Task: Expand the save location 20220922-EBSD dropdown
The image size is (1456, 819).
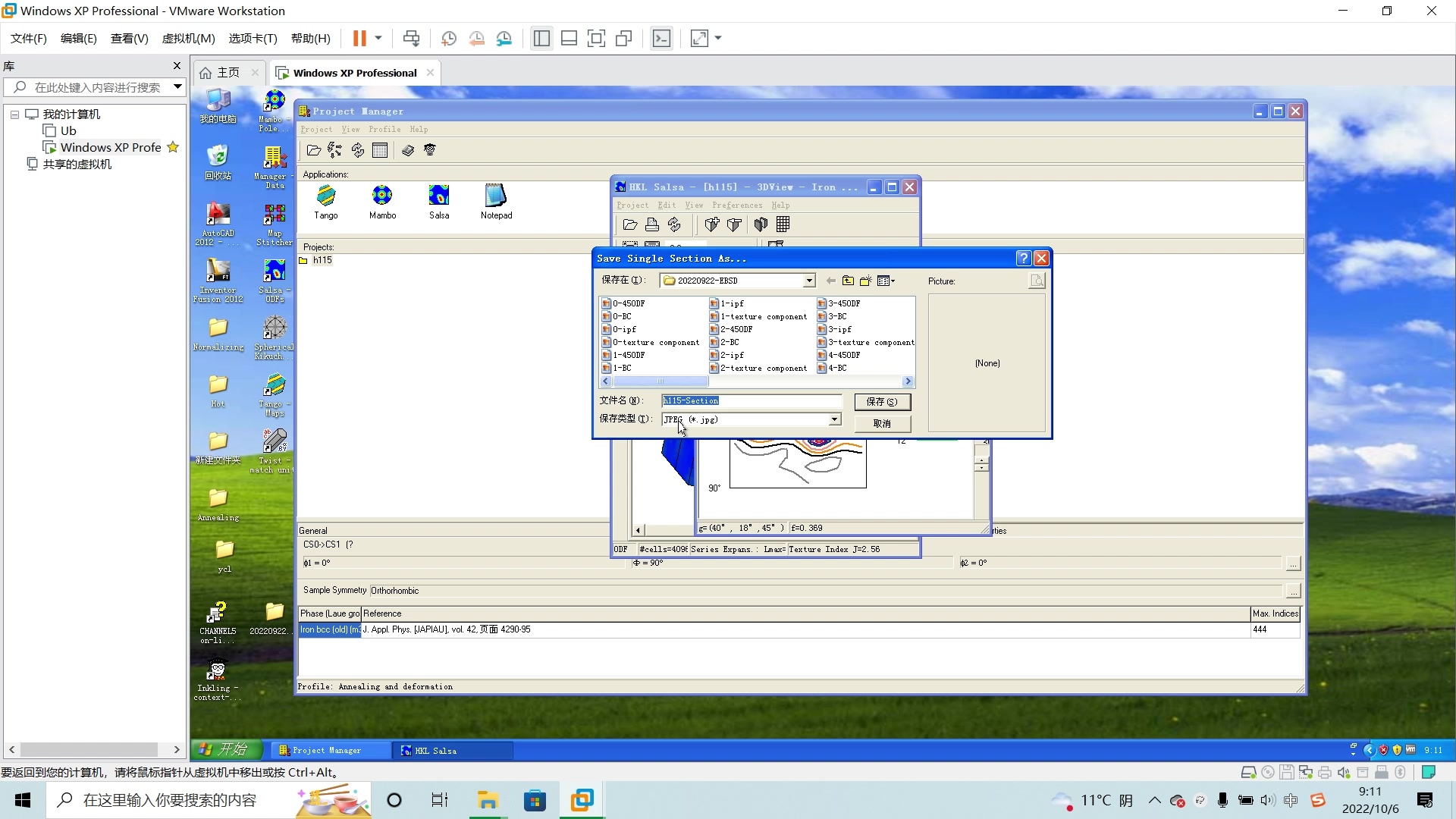Action: (x=809, y=281)
